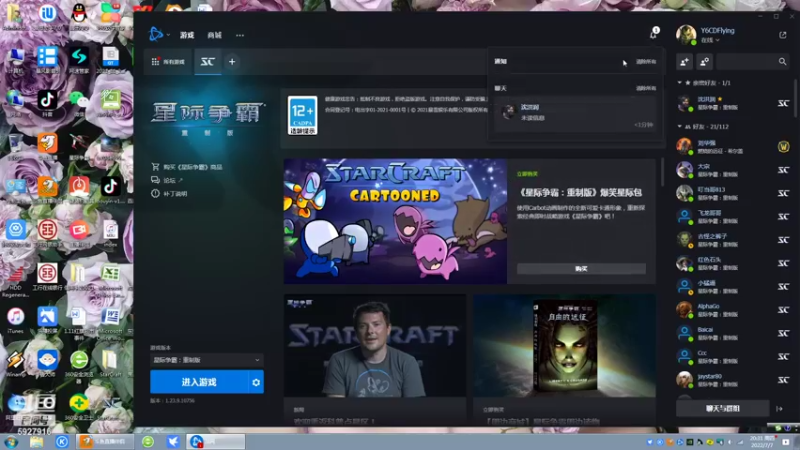This screenshot has width=800, height=450.
Task: Open the QQ penguin desktop icon
Action: point(79,15)
